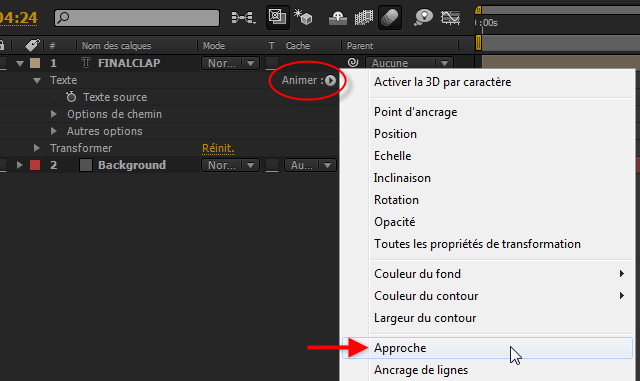The height and width of the screenshot is (381, 640).
Task: Choose Rotation menu entry
Action: 396,200
